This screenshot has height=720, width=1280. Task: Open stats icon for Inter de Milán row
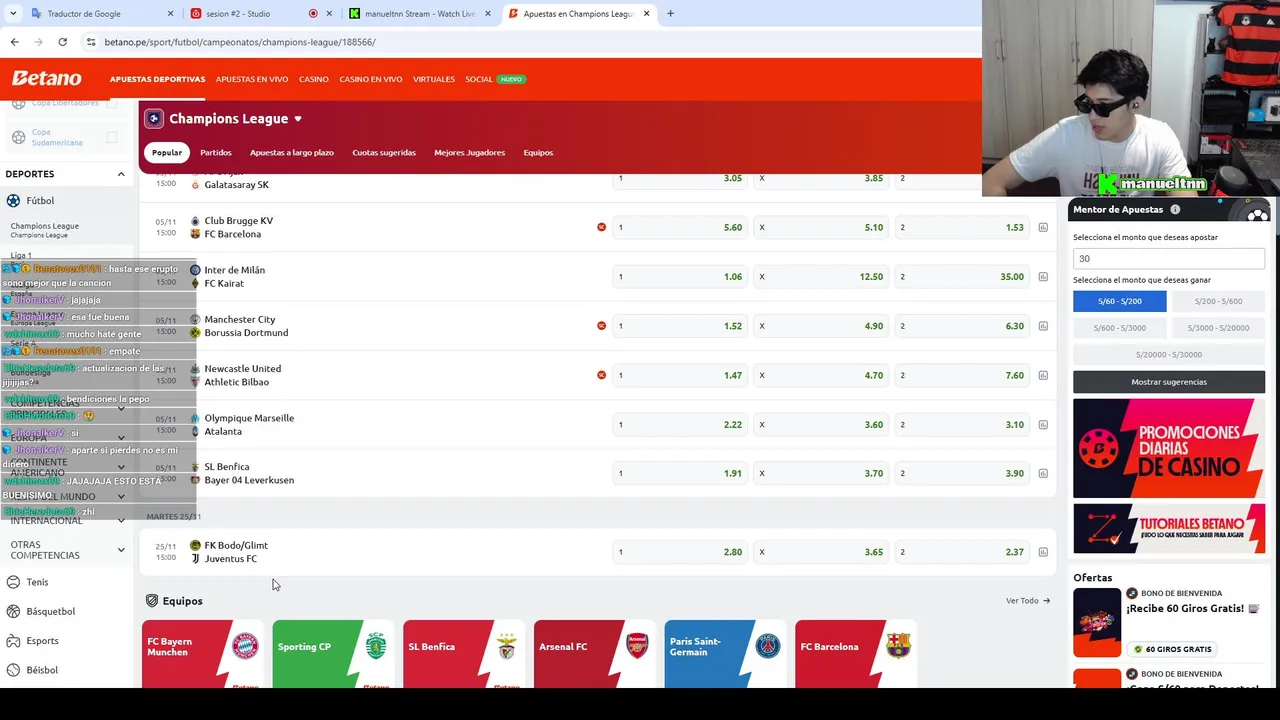(1043, 277)
